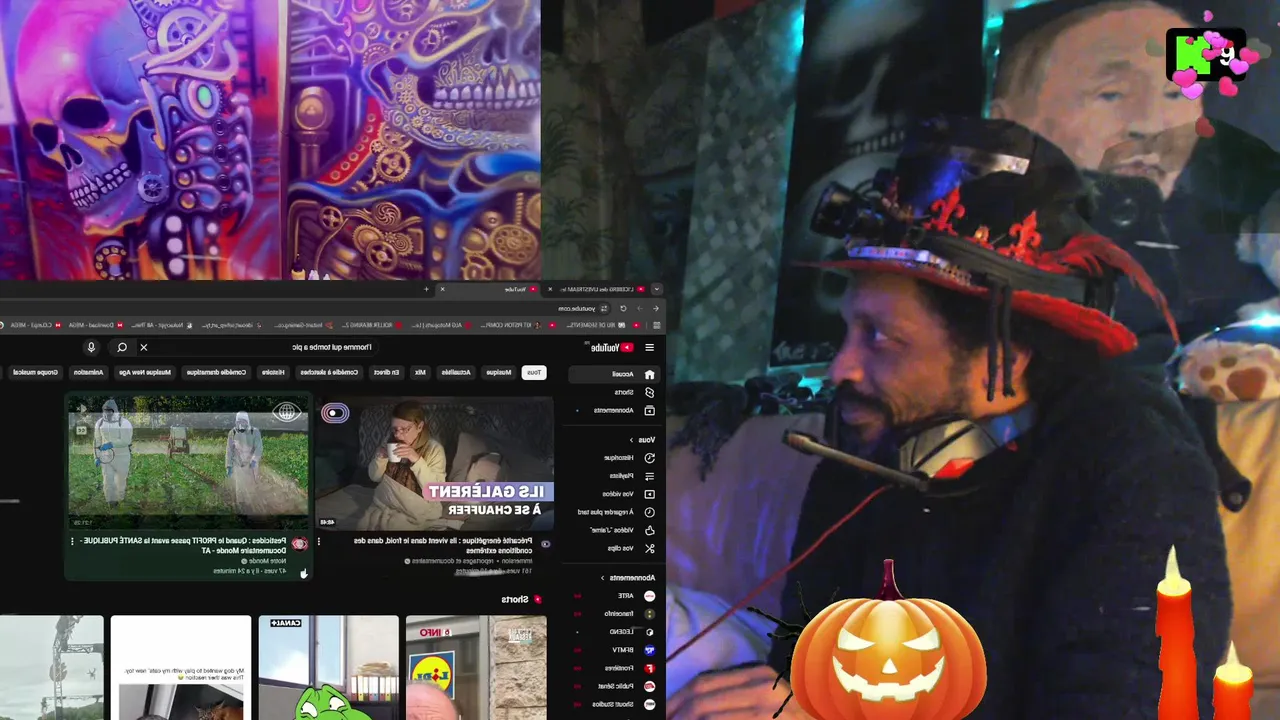The image size is (1280, 720).
Task: Open the CANAL+ short thumbnail
Action: point(328,668)
